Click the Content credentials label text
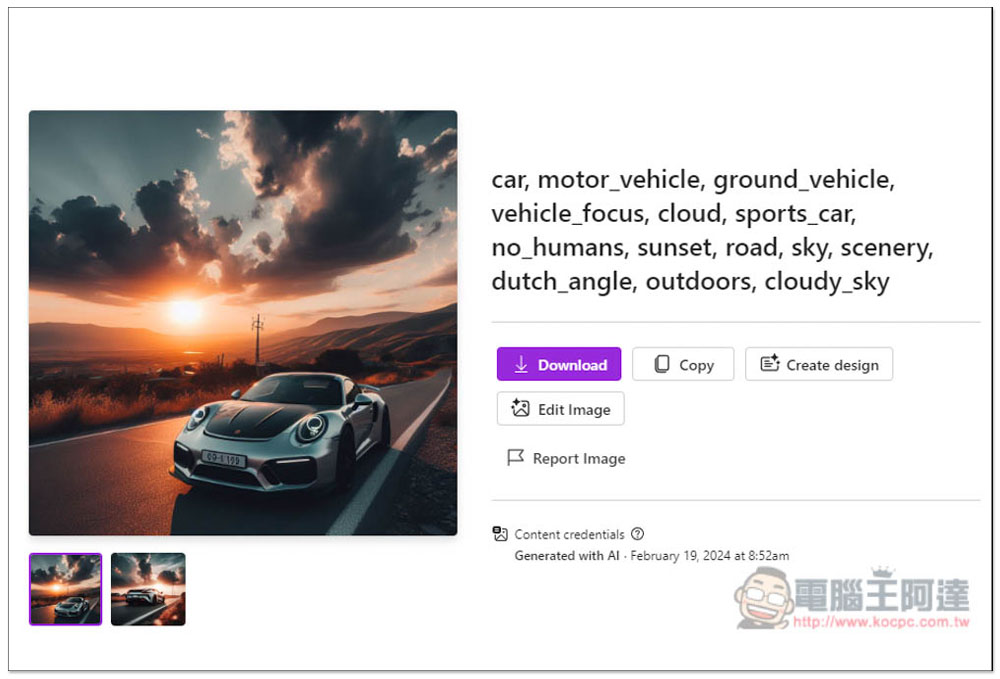 coord(569,534)
